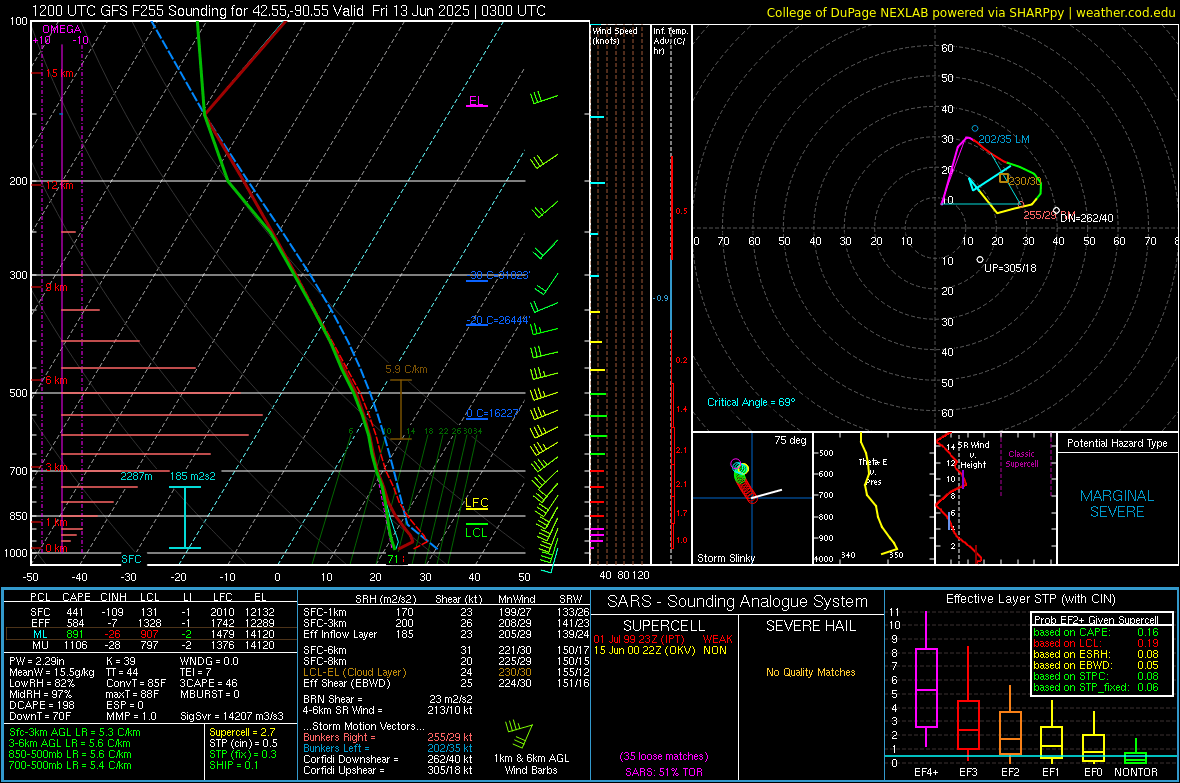Select the green LCL label on the skew-T

click(476, 532)
